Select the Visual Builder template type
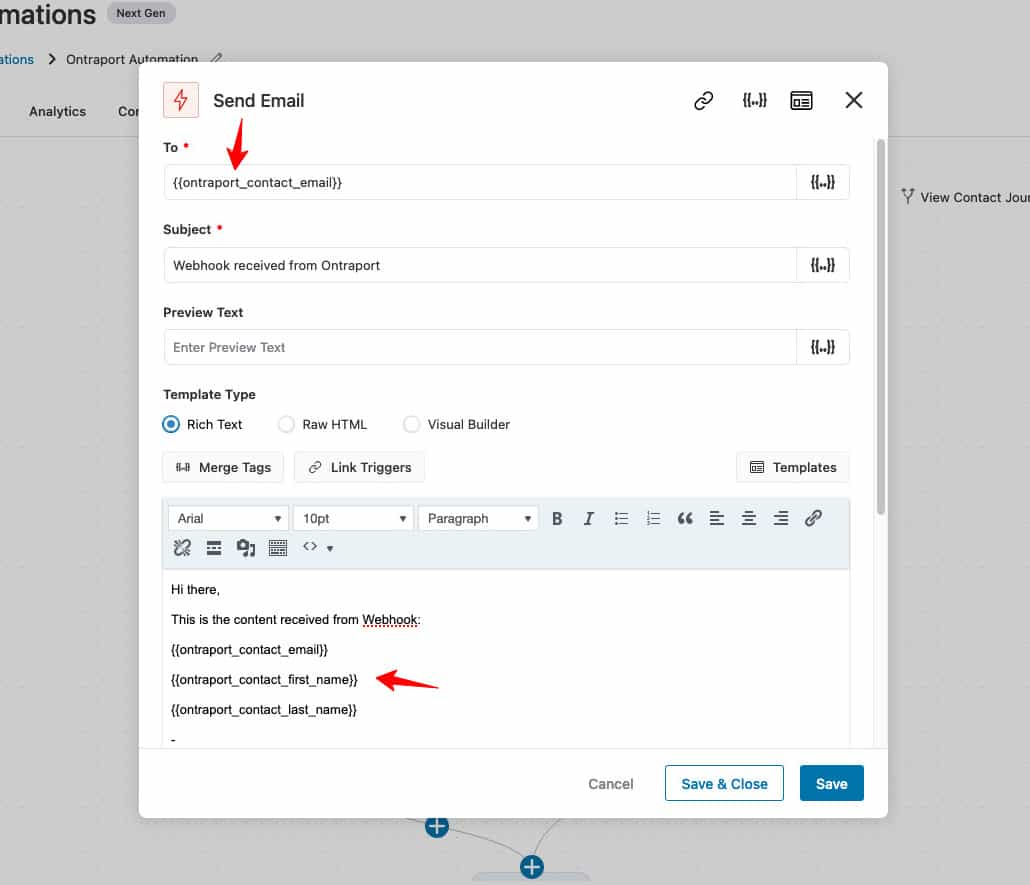1030x885 pixels. pyautogui.click(x=411, y=424)
